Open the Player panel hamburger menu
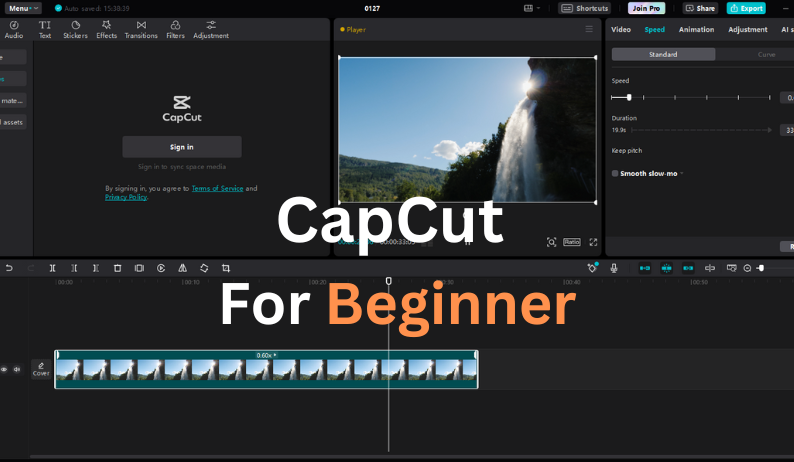The width and height of the screenshot is (794, 462). (589, 29)
